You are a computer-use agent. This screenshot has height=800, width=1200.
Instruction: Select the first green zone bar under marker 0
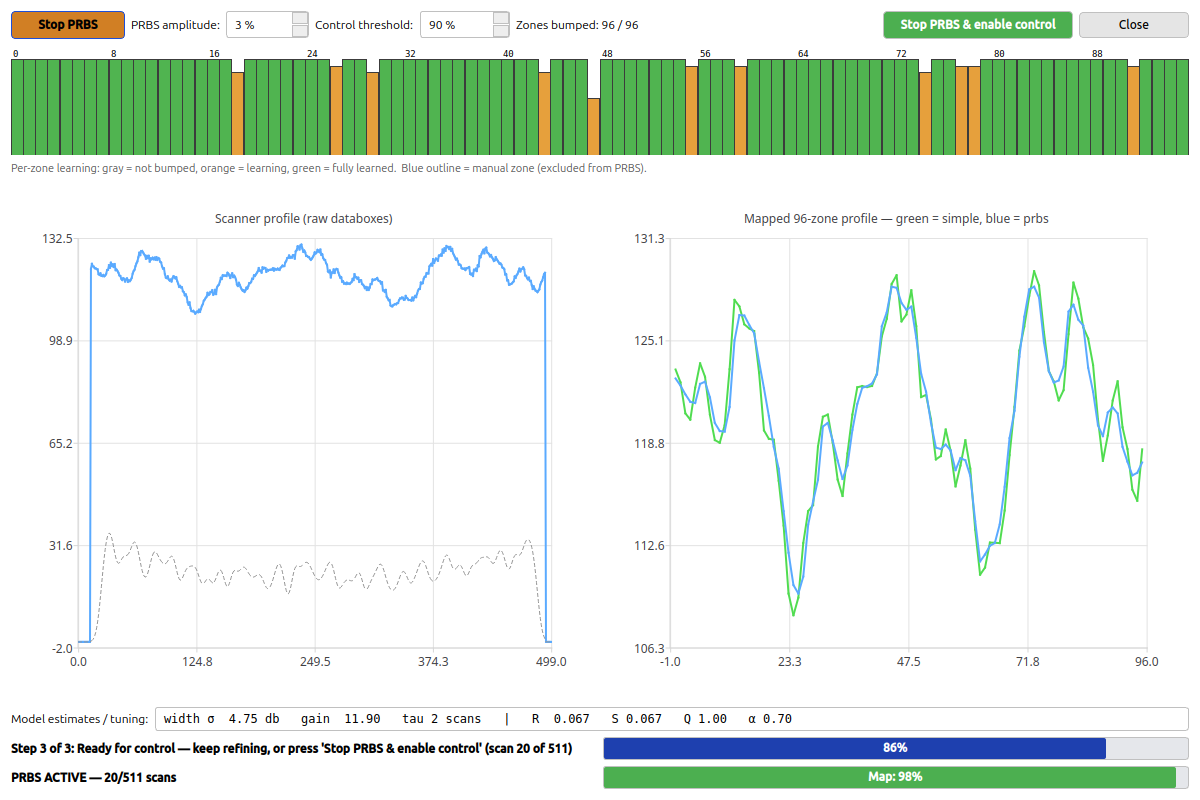[x=16, y=107]
